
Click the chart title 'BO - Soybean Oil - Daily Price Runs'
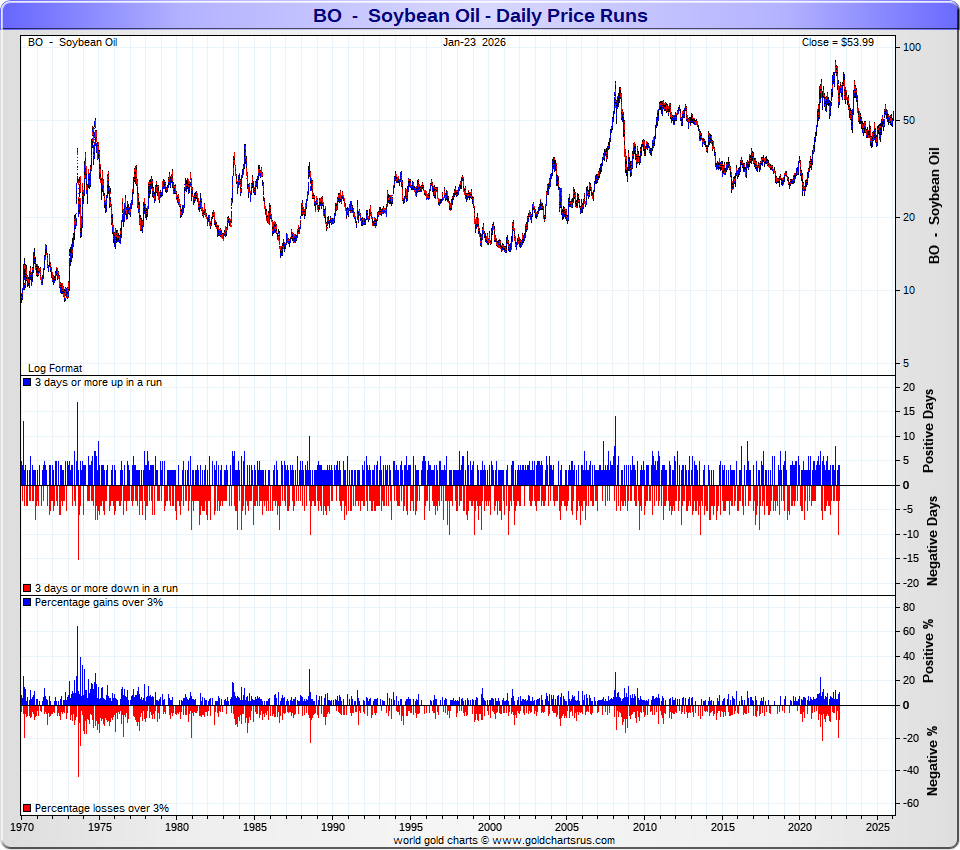click(x=480, y=15)
